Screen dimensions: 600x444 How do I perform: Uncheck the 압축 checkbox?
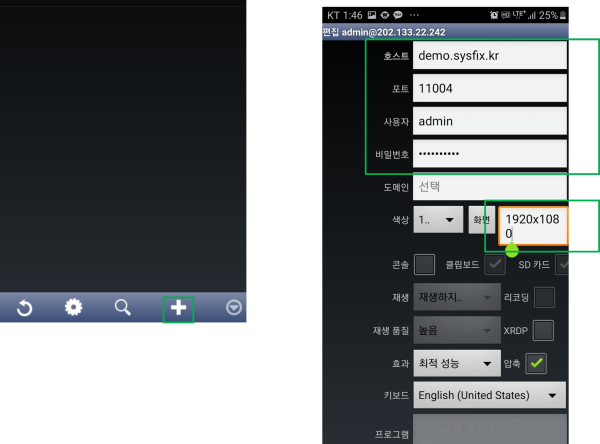(536, 362)
